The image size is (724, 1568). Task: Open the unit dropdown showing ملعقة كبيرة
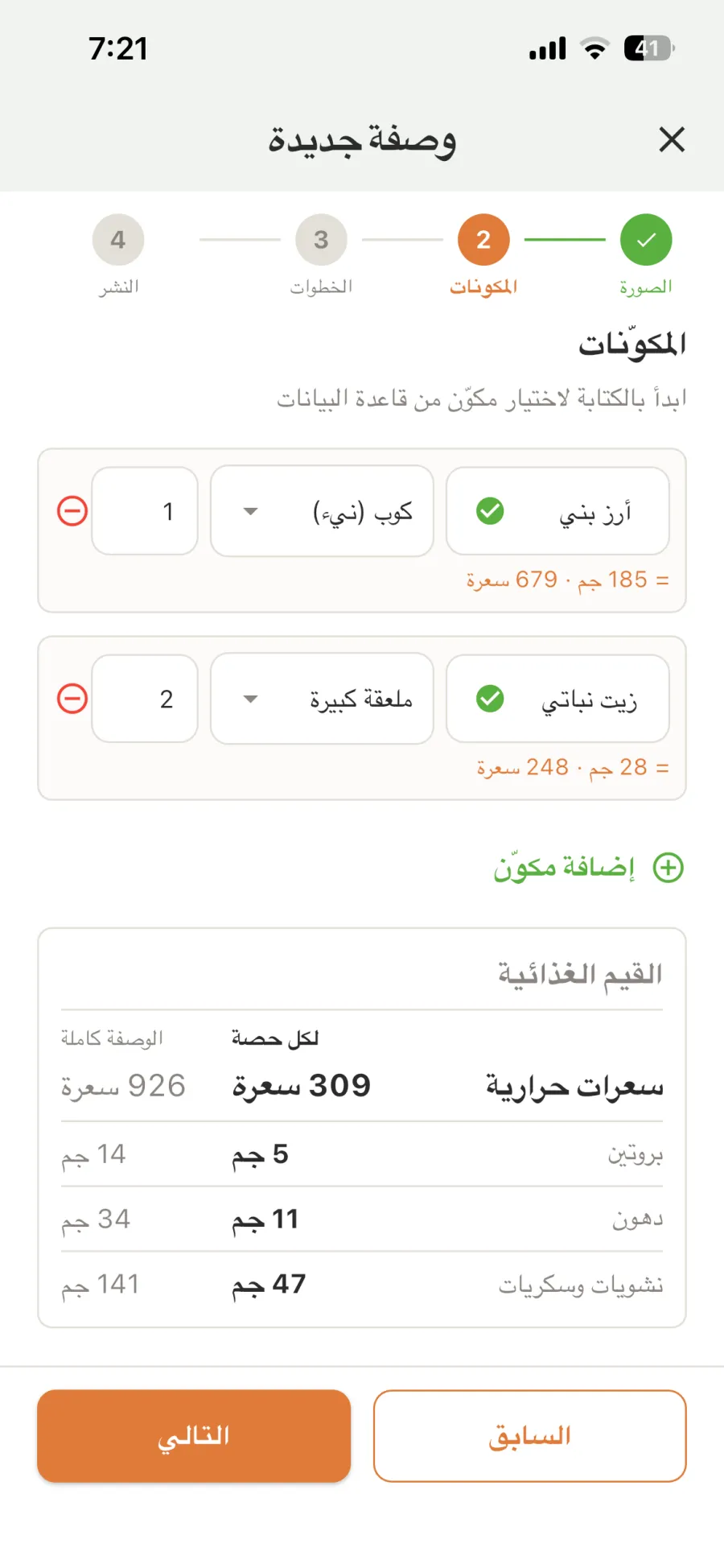322,698
